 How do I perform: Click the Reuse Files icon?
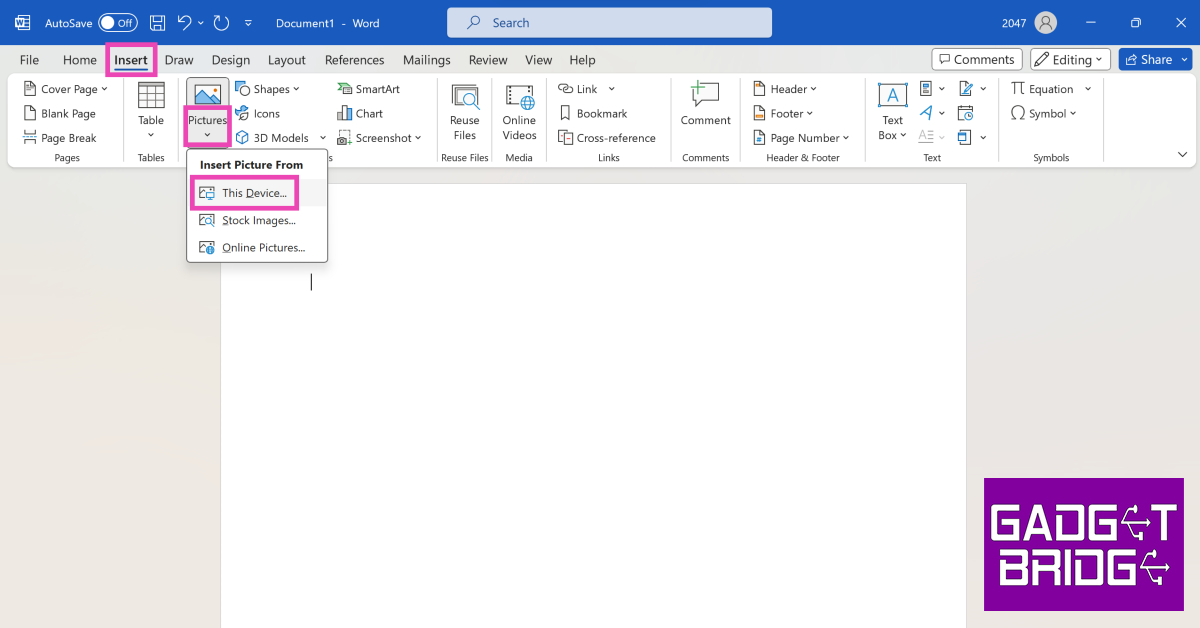click(x=464, y=112)
